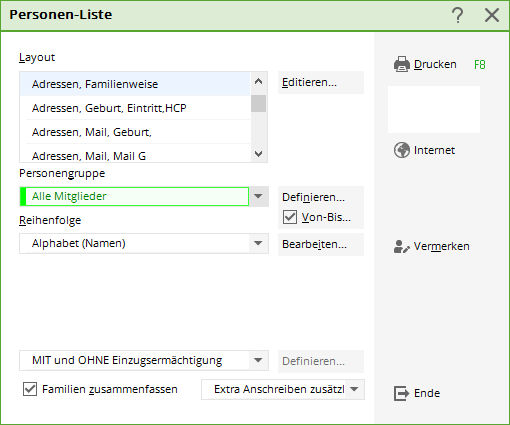This screenshot has height=425, width=510.
Task: Close the Personen-Liste dialog
Action: (x=492, y=15)
